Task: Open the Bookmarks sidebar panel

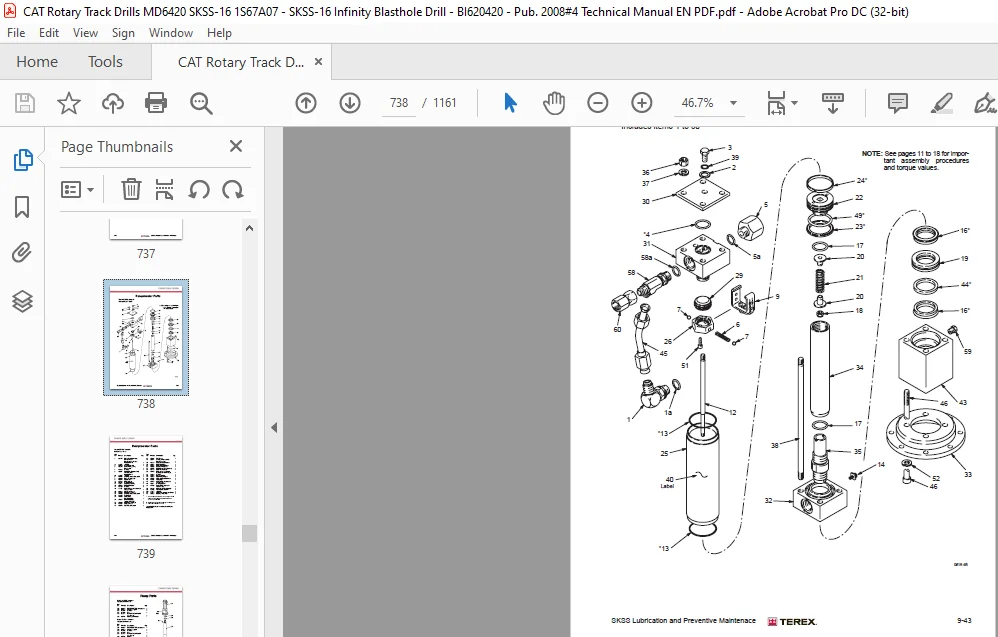Action: tap(22, 207)
